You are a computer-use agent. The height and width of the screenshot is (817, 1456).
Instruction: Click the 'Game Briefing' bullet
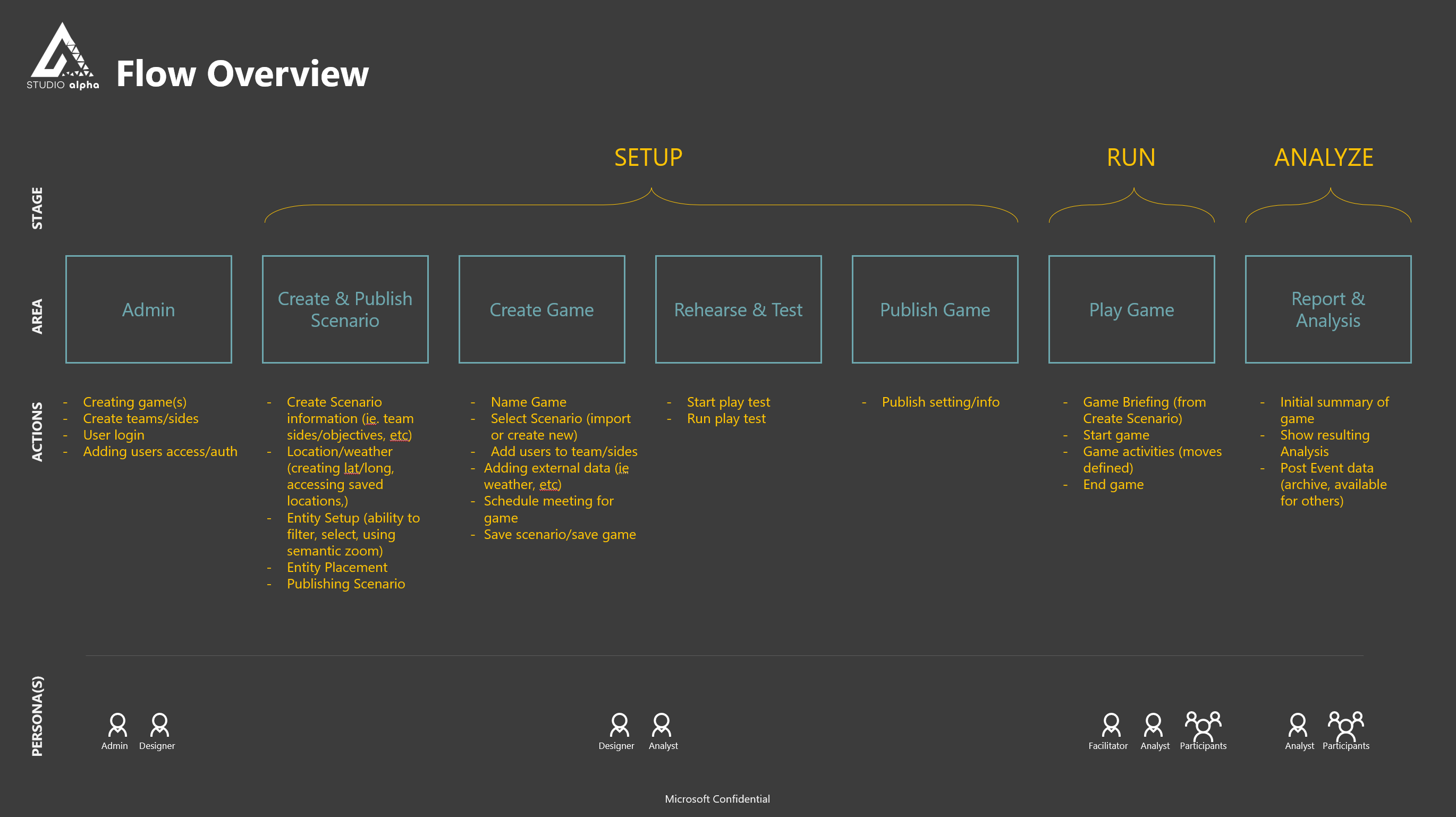[x=1145, y=410]
